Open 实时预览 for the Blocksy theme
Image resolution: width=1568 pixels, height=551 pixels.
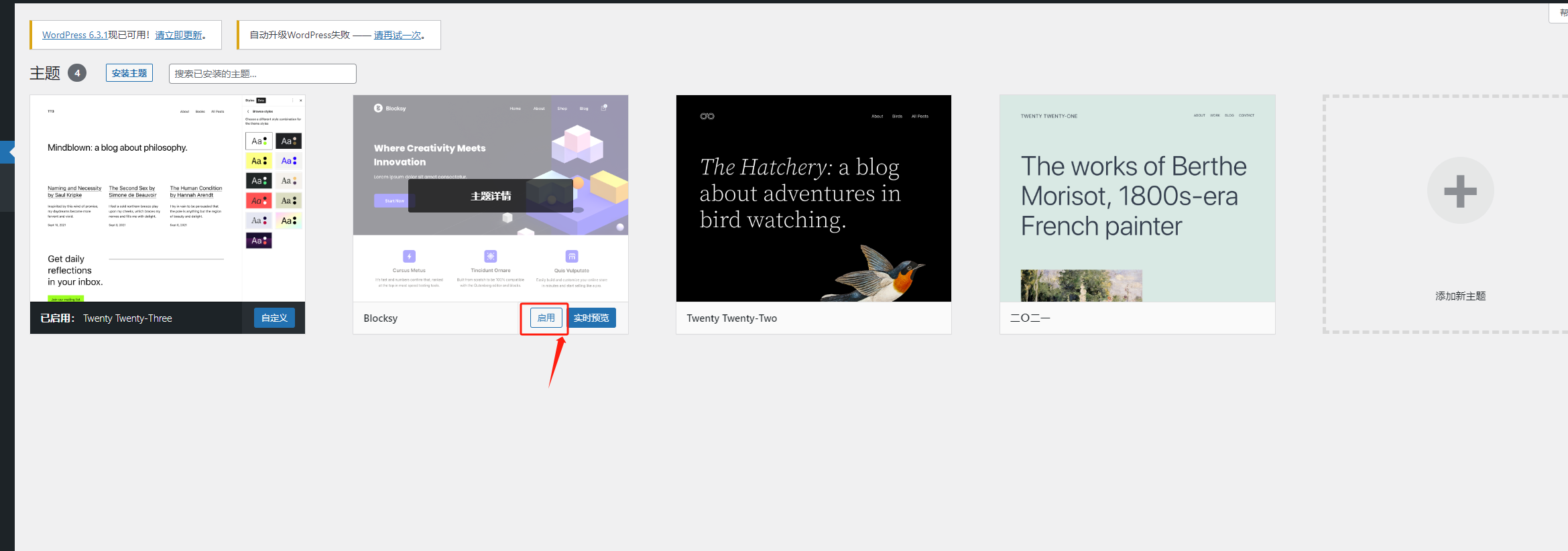pyautogui.click(x=591, y=318)
